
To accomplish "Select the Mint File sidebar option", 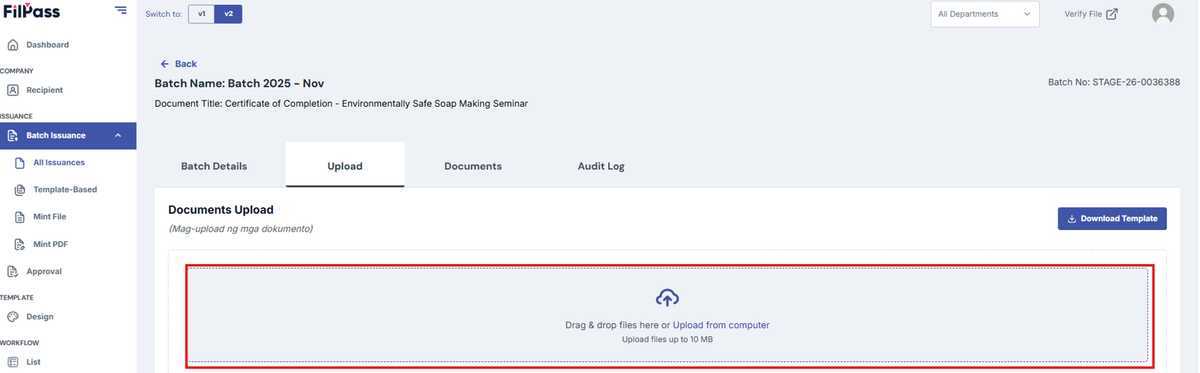I will coord(50,217).
